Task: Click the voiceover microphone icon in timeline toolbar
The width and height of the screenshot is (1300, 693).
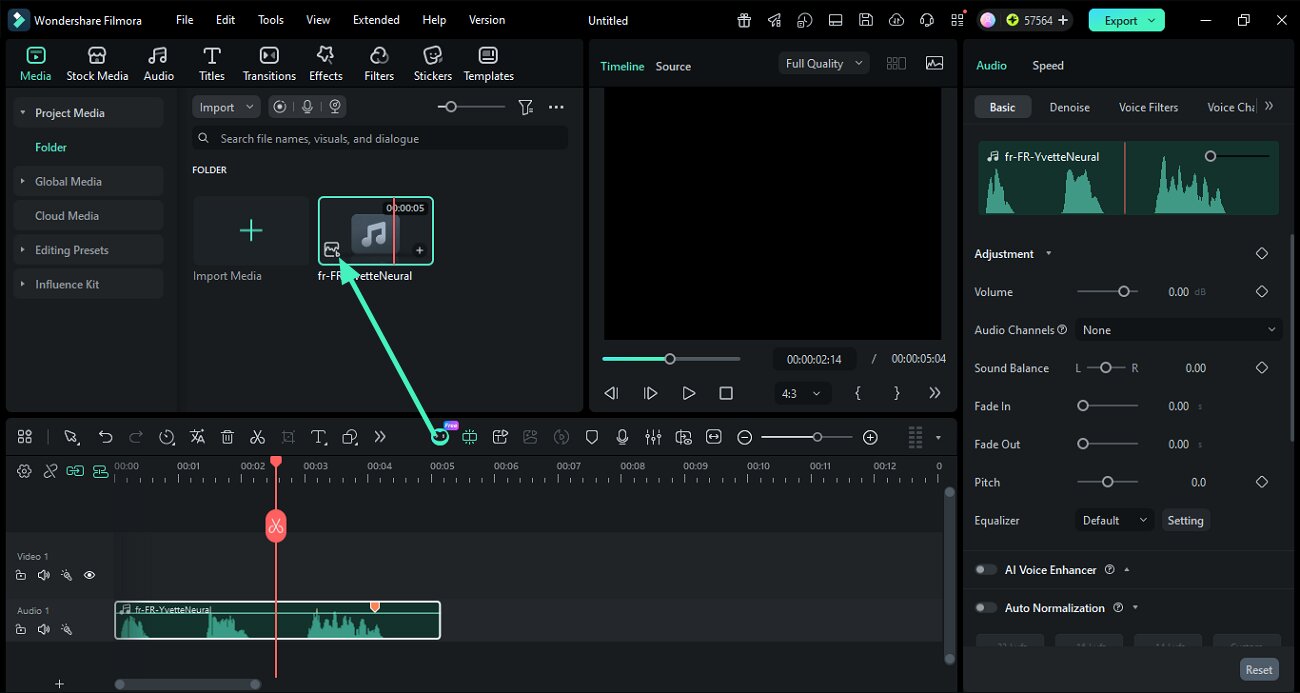Action: coord(622,437)
